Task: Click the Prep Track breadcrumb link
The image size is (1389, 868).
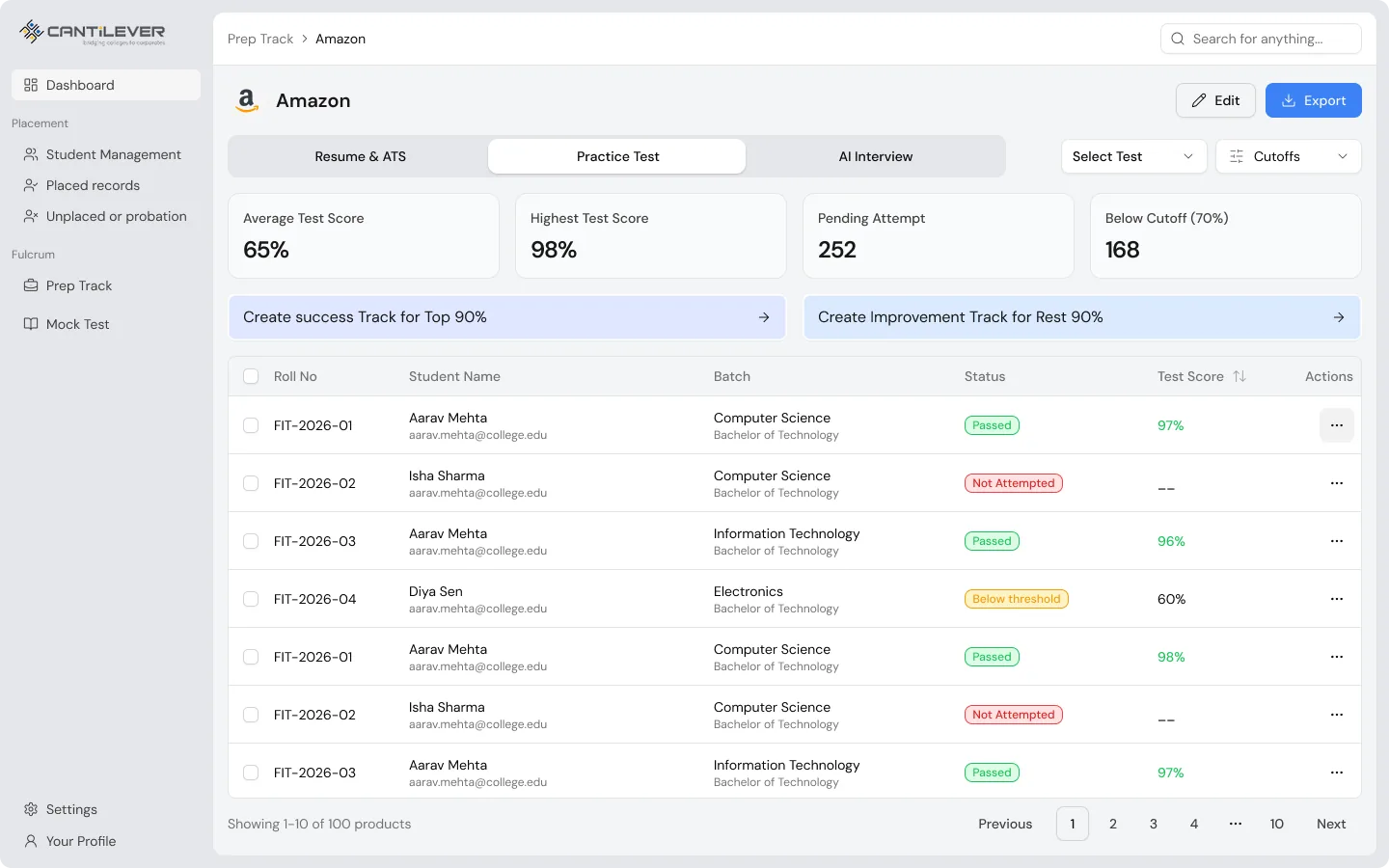Action: coord(260,39)
